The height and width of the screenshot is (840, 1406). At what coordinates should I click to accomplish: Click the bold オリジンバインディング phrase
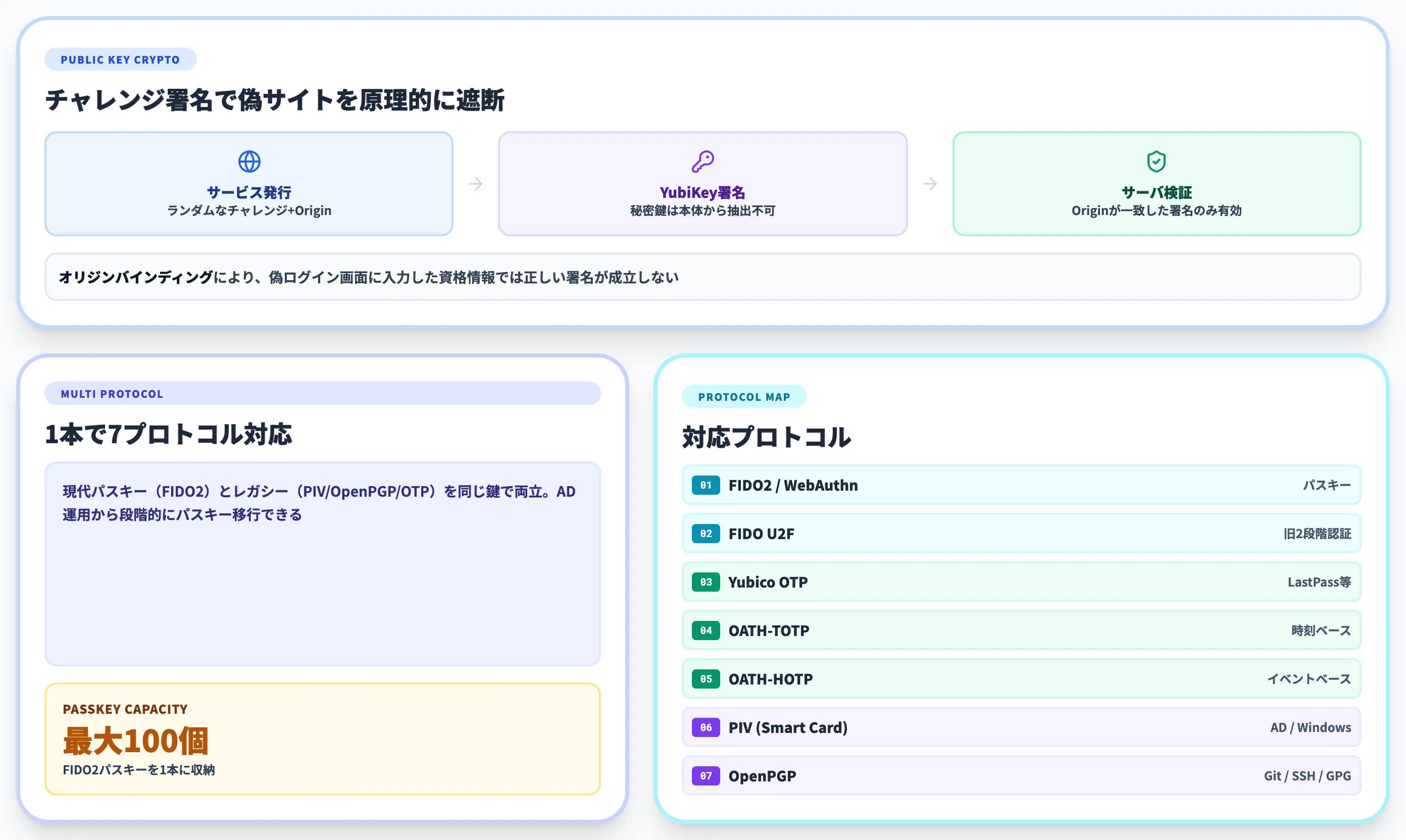136,277
